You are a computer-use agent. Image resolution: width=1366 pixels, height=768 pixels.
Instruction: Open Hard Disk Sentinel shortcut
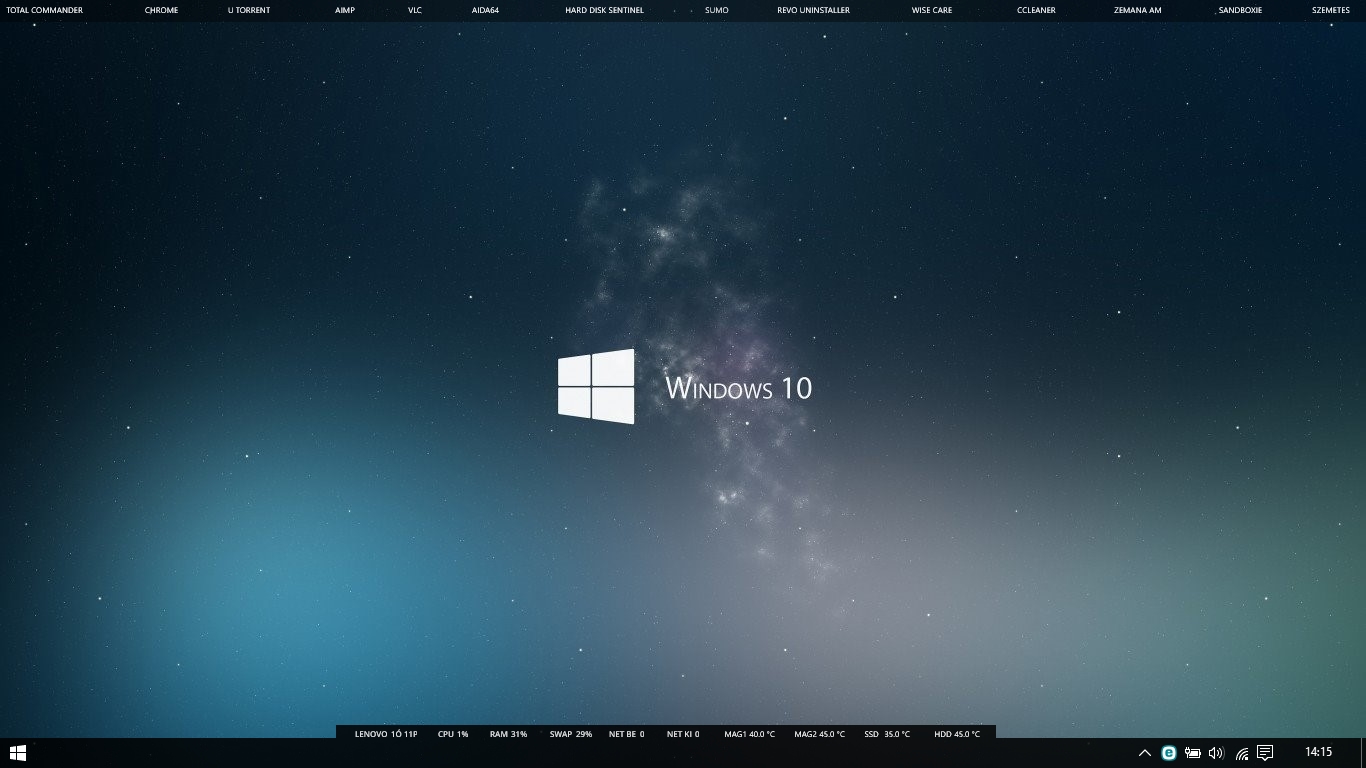tap(604, 10)
